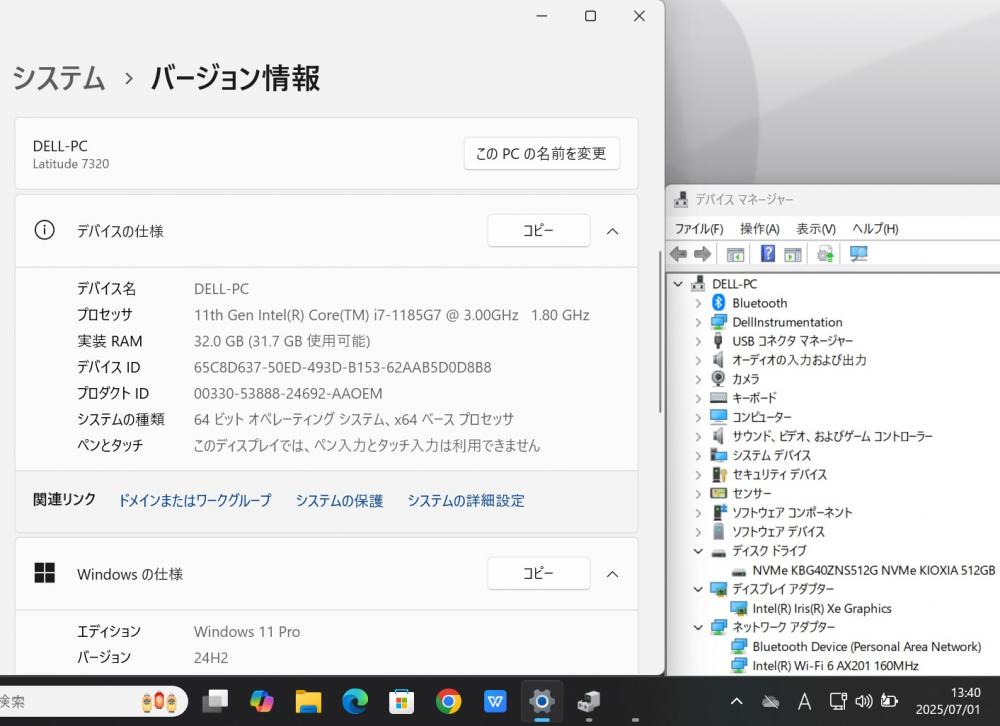Screen dimensions: 1000x726
Task: Open the システムの保護 link
Action: tap(339, 500)
